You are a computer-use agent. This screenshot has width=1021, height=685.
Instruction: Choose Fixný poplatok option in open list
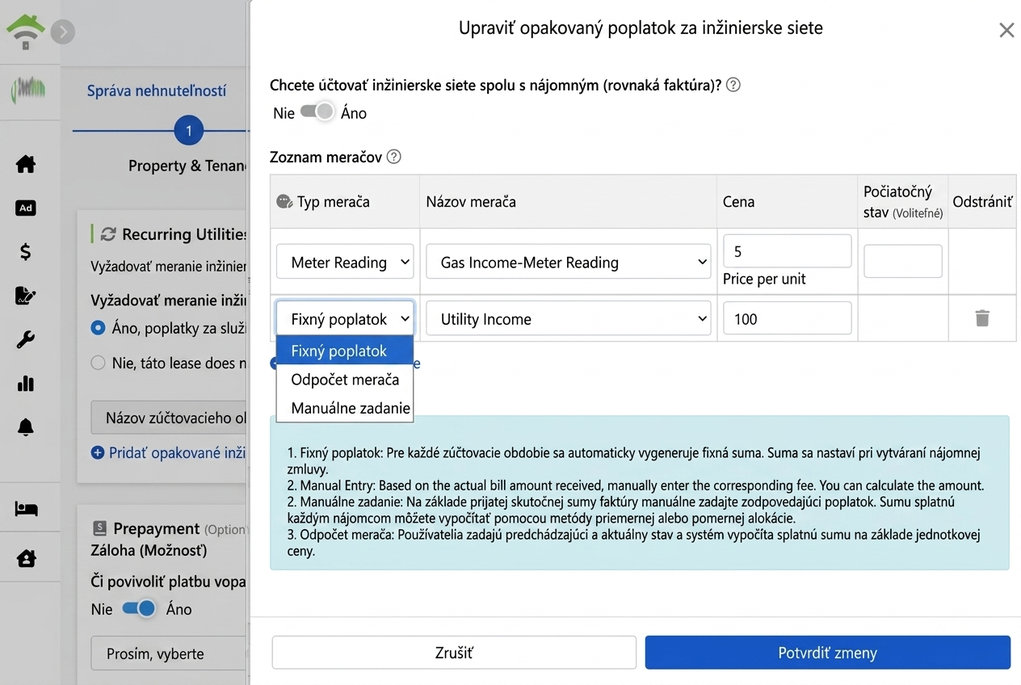[x=345, y=351]
